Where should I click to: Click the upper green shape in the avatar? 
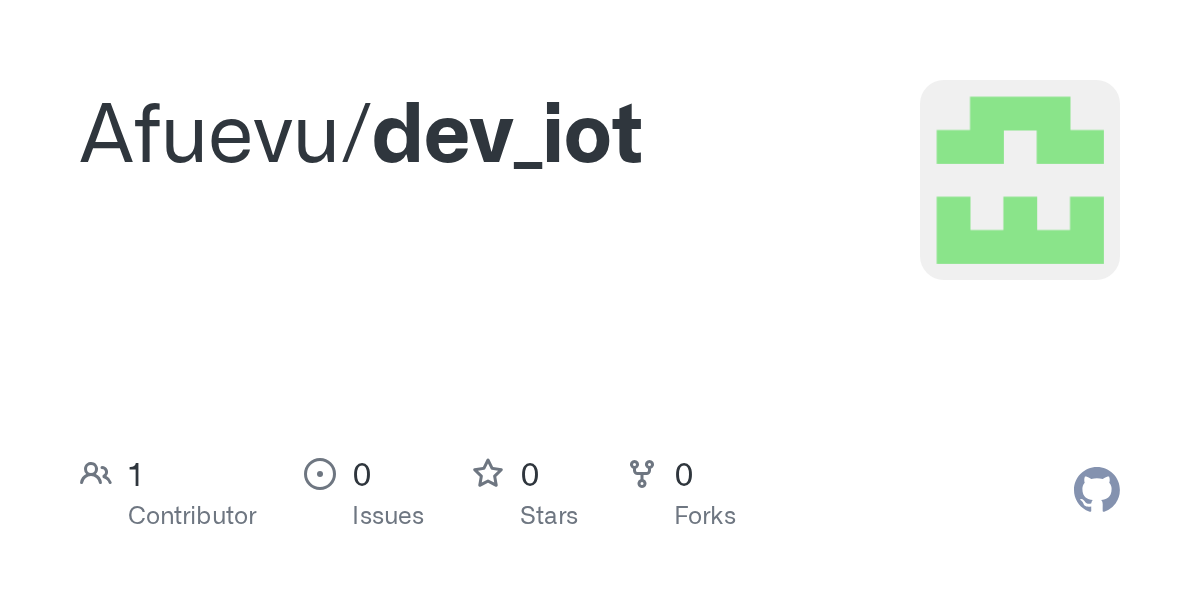point(1019,115)
